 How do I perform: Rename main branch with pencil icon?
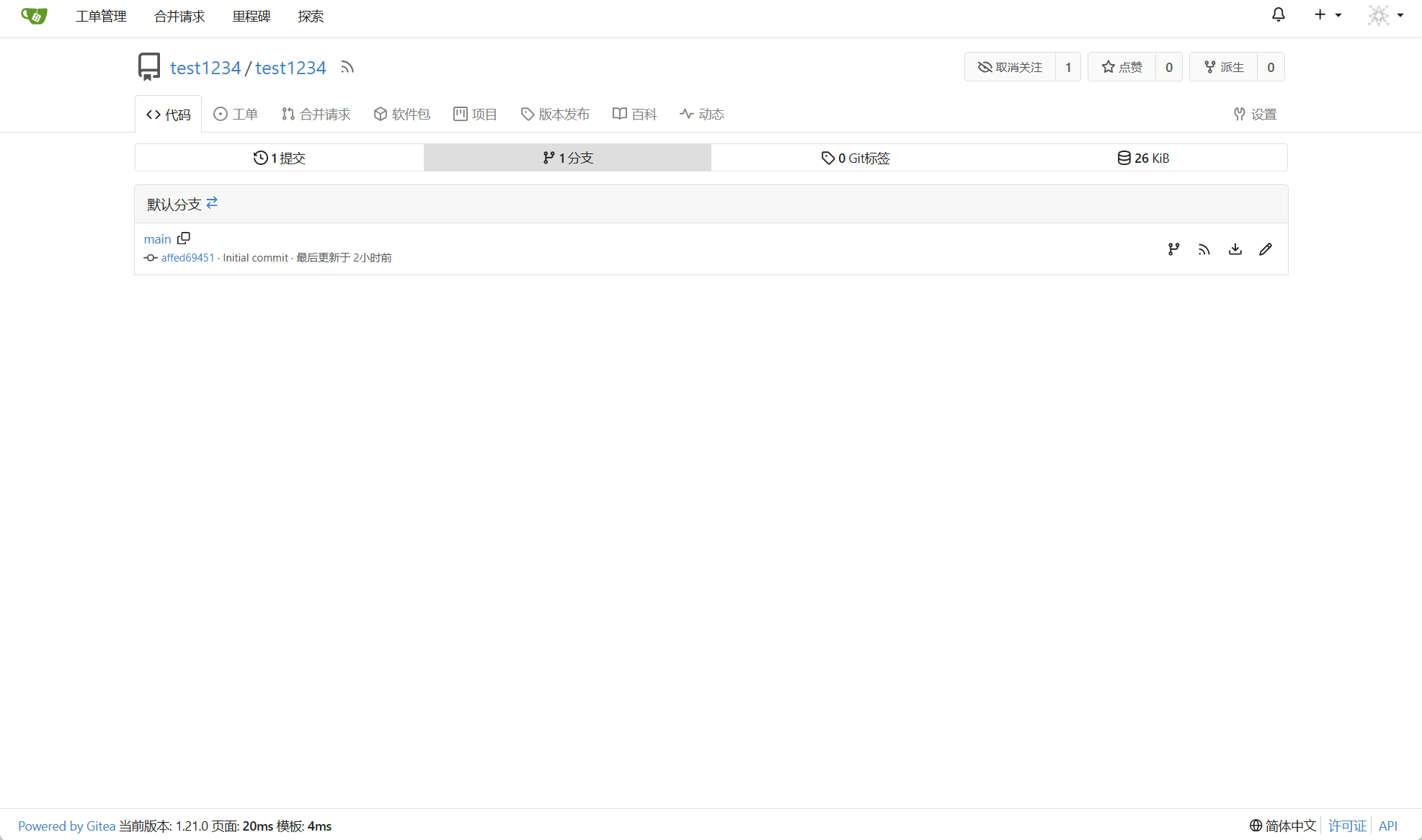click(x=1266, y=249)
